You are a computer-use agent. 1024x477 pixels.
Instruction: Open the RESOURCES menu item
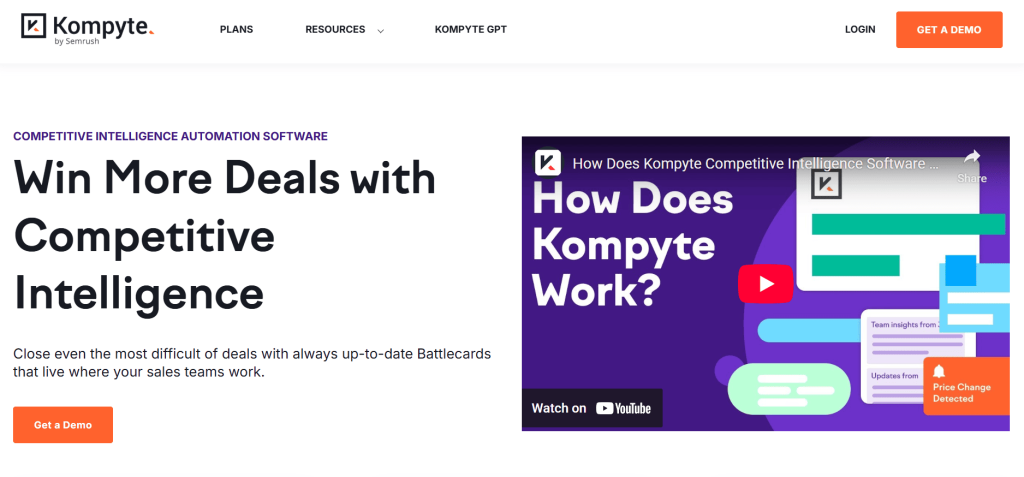335,30
